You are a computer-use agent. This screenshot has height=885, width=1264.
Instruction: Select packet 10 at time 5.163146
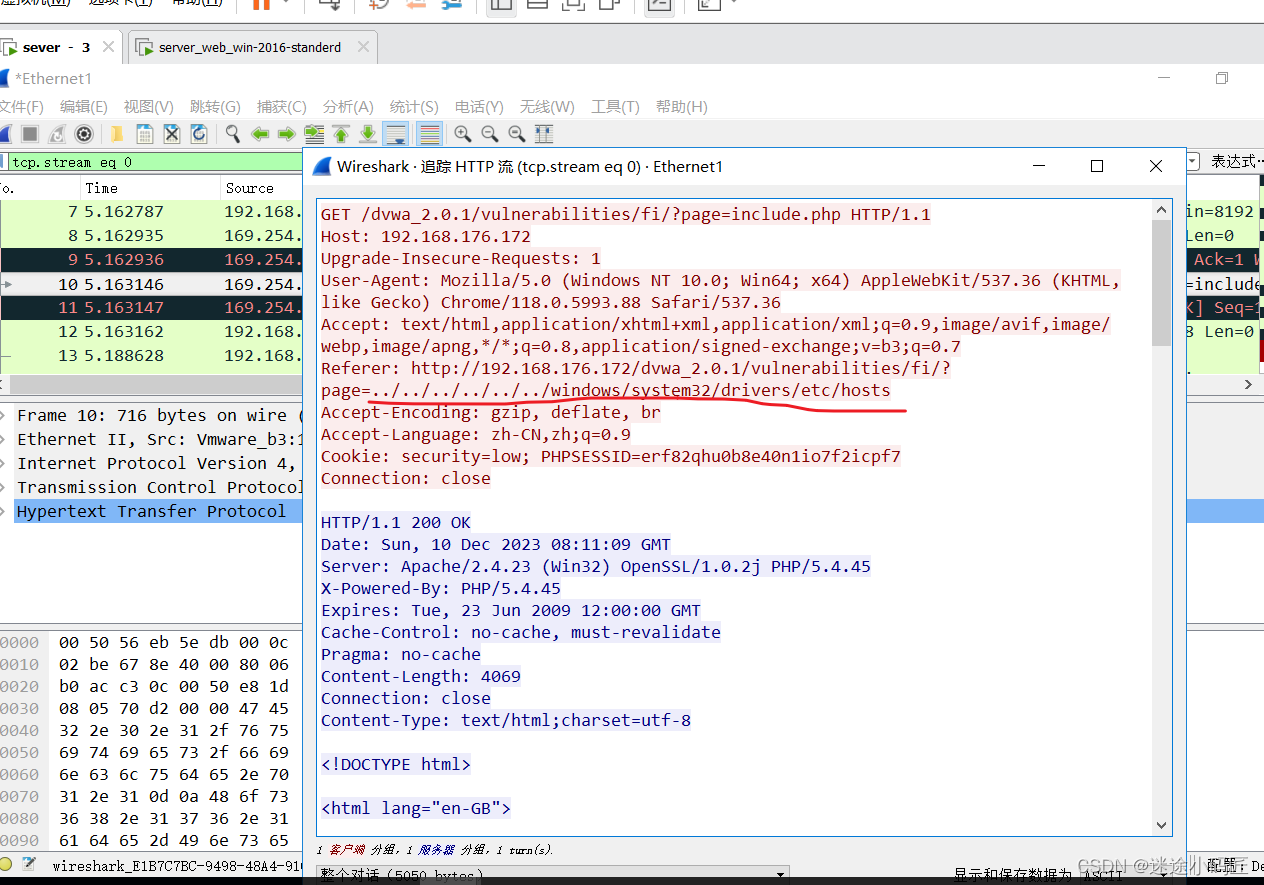click(x=151, y=284)
